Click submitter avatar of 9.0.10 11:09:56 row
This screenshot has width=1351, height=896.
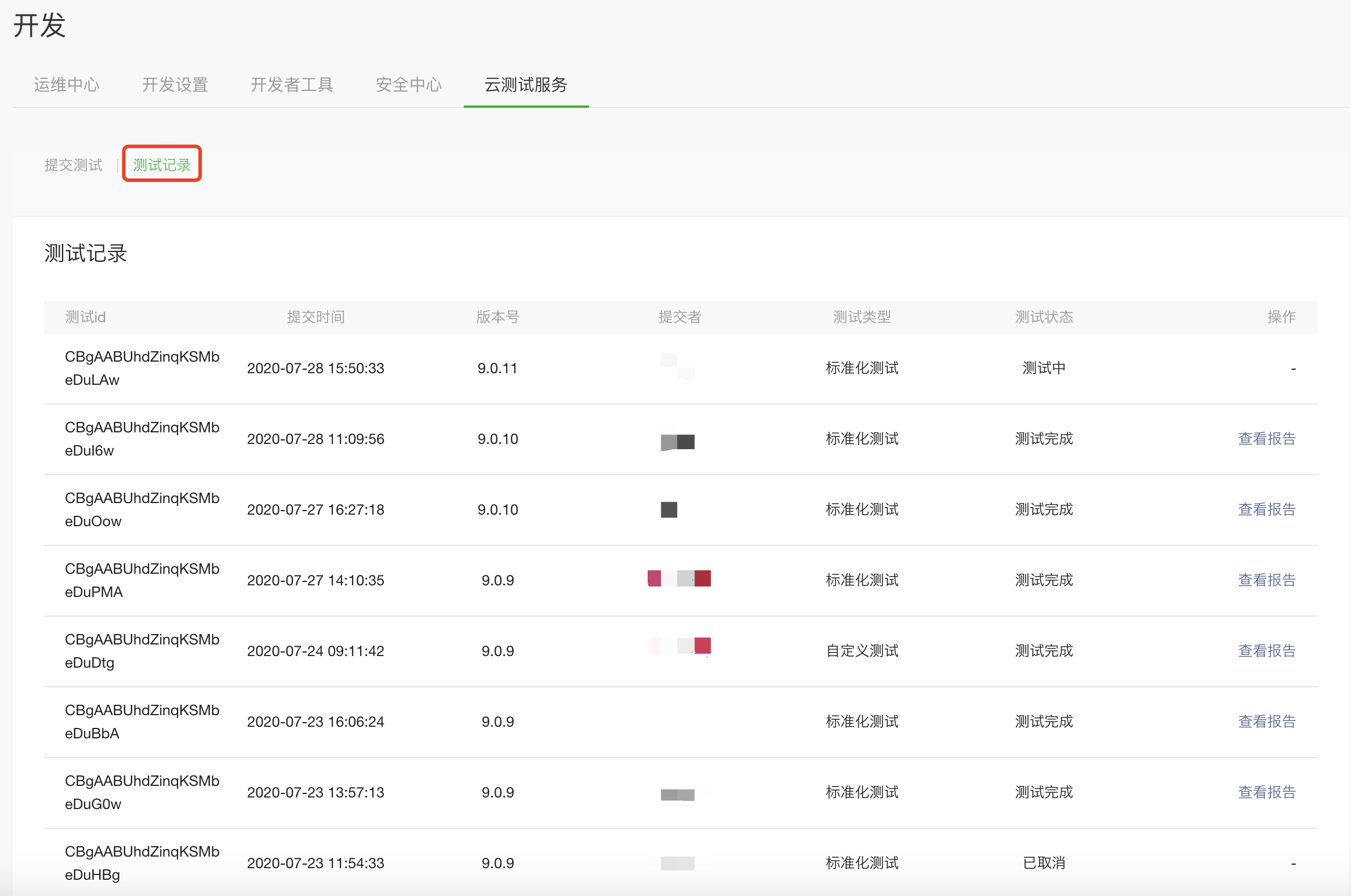(x=677, y=442)
